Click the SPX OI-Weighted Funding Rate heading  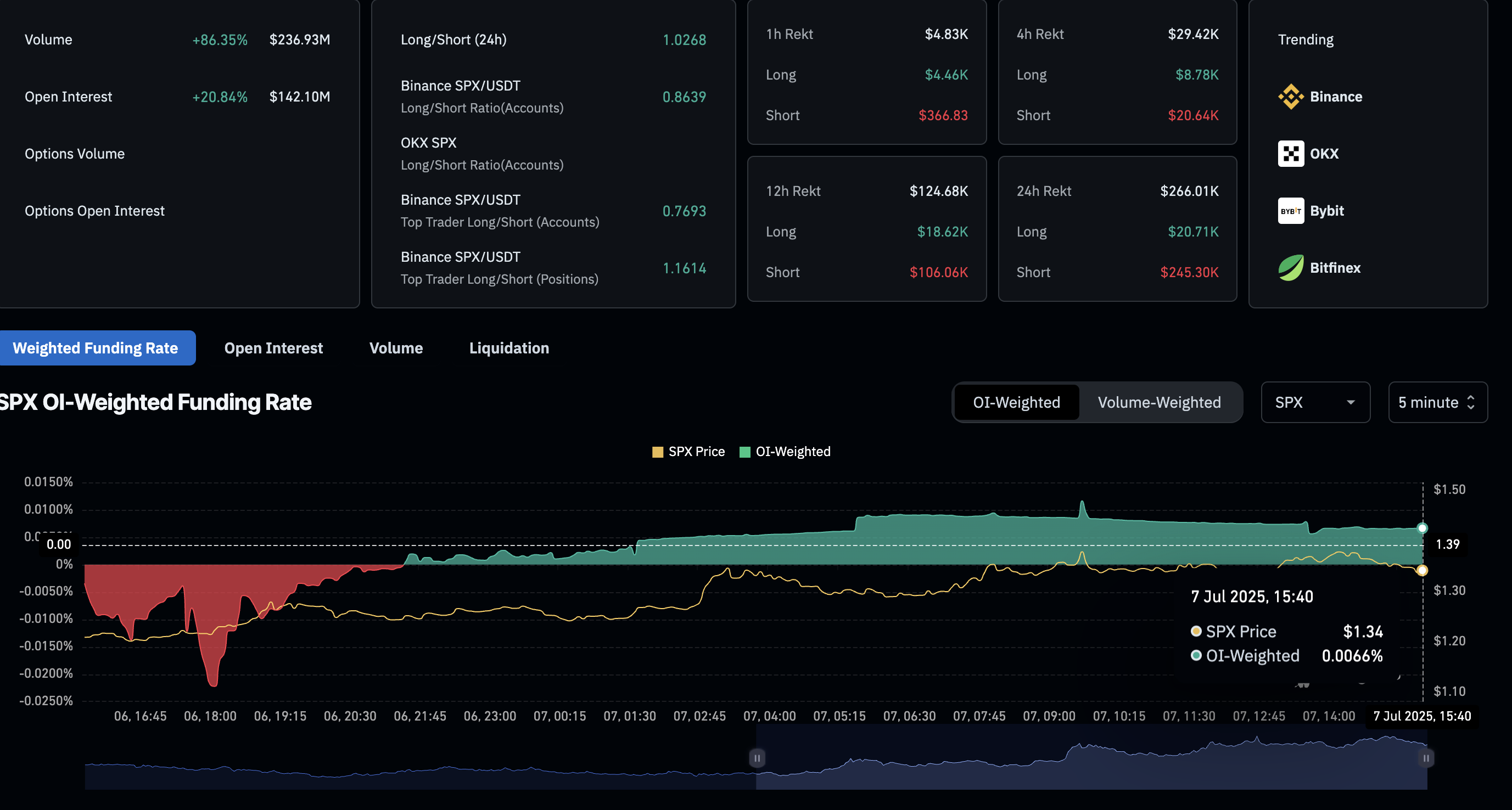155,402
